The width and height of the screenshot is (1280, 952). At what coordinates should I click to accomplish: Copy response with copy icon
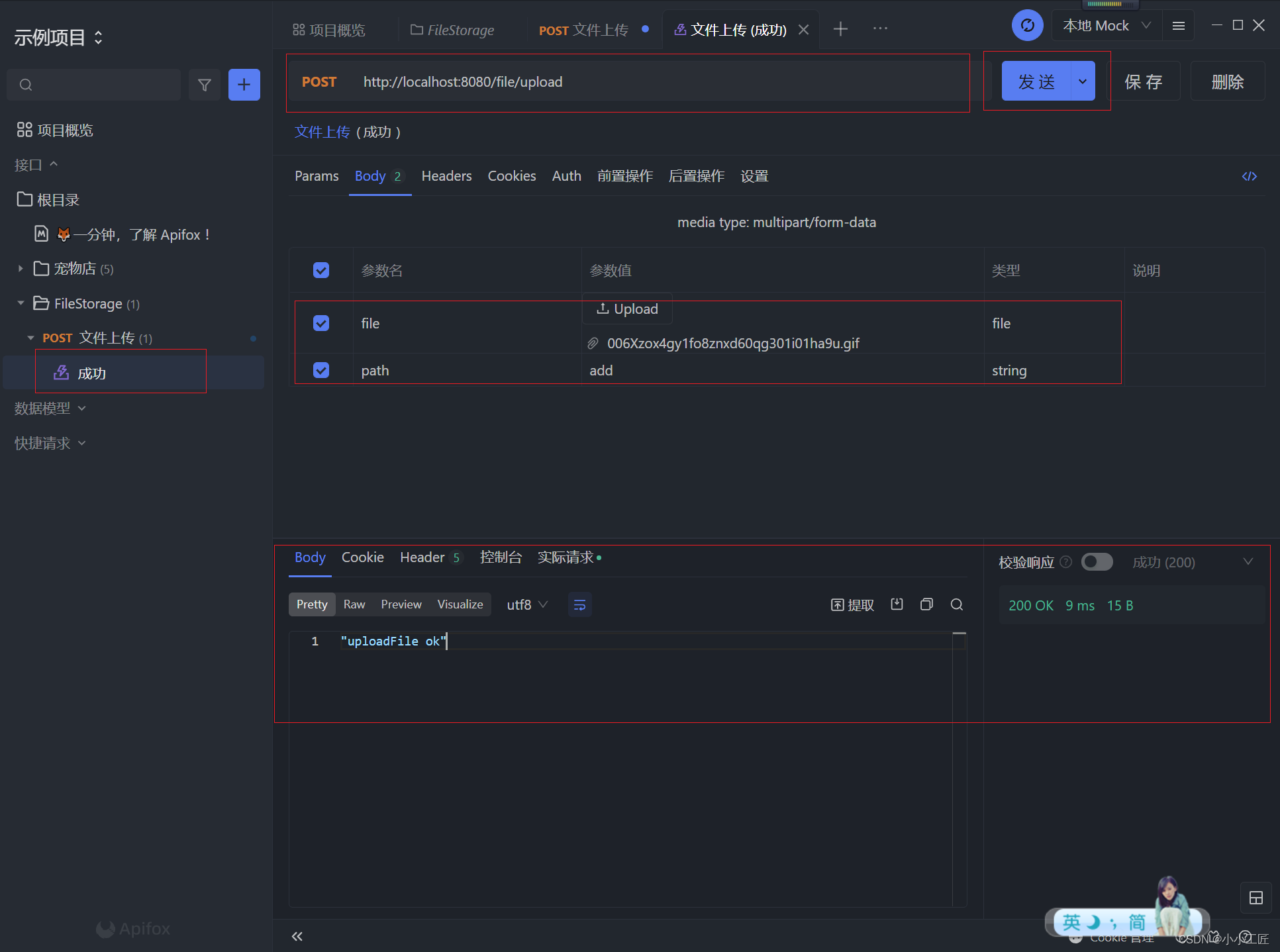click(x=926, y=604)
